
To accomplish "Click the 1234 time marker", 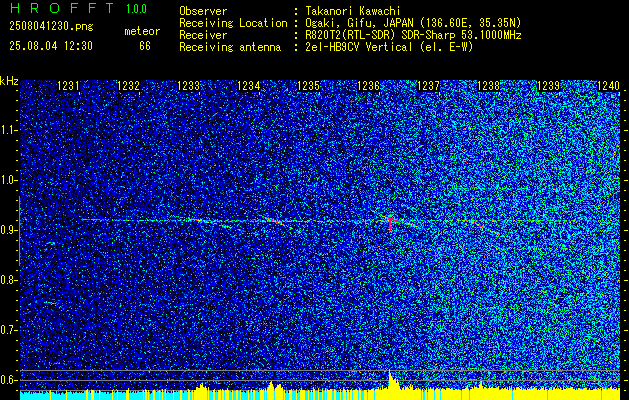I will pos(248,86).
